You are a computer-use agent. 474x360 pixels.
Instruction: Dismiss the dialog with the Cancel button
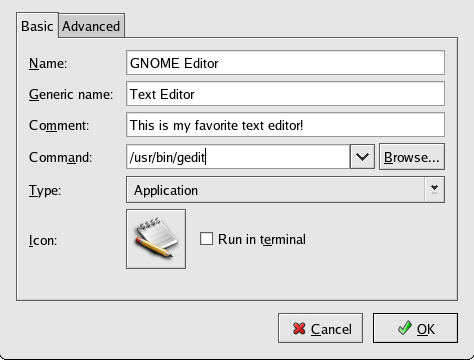320,328
